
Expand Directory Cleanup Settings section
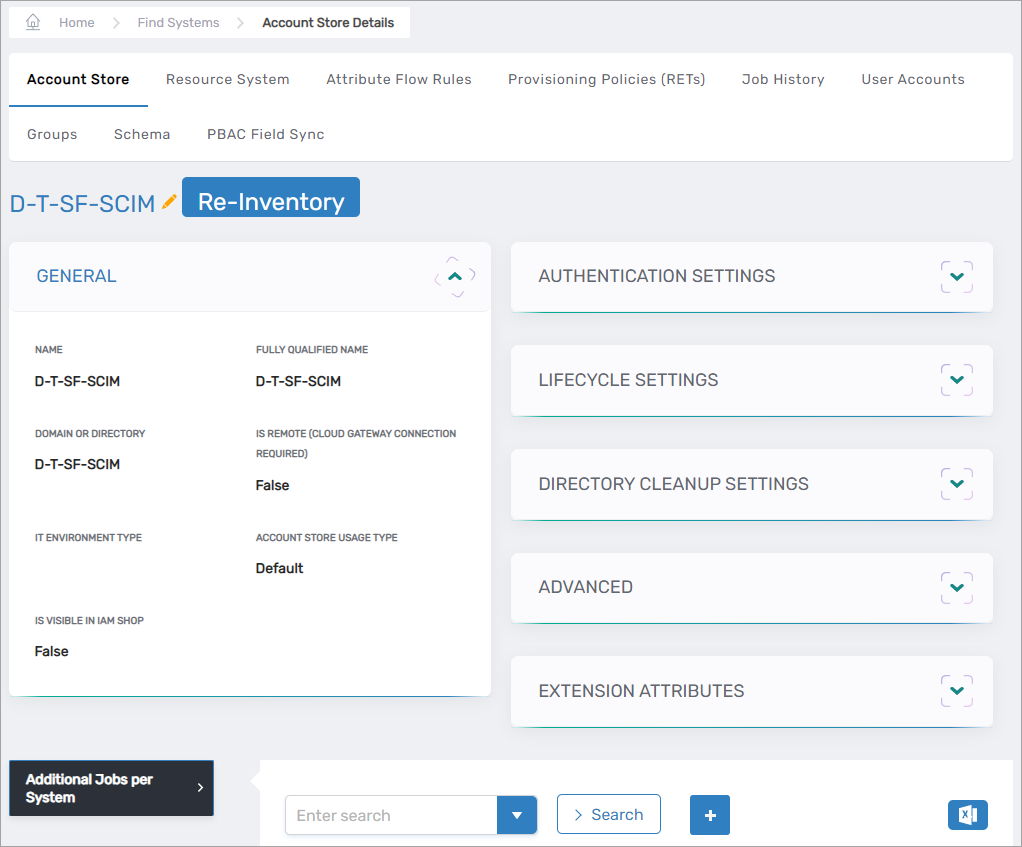[956, 484]
